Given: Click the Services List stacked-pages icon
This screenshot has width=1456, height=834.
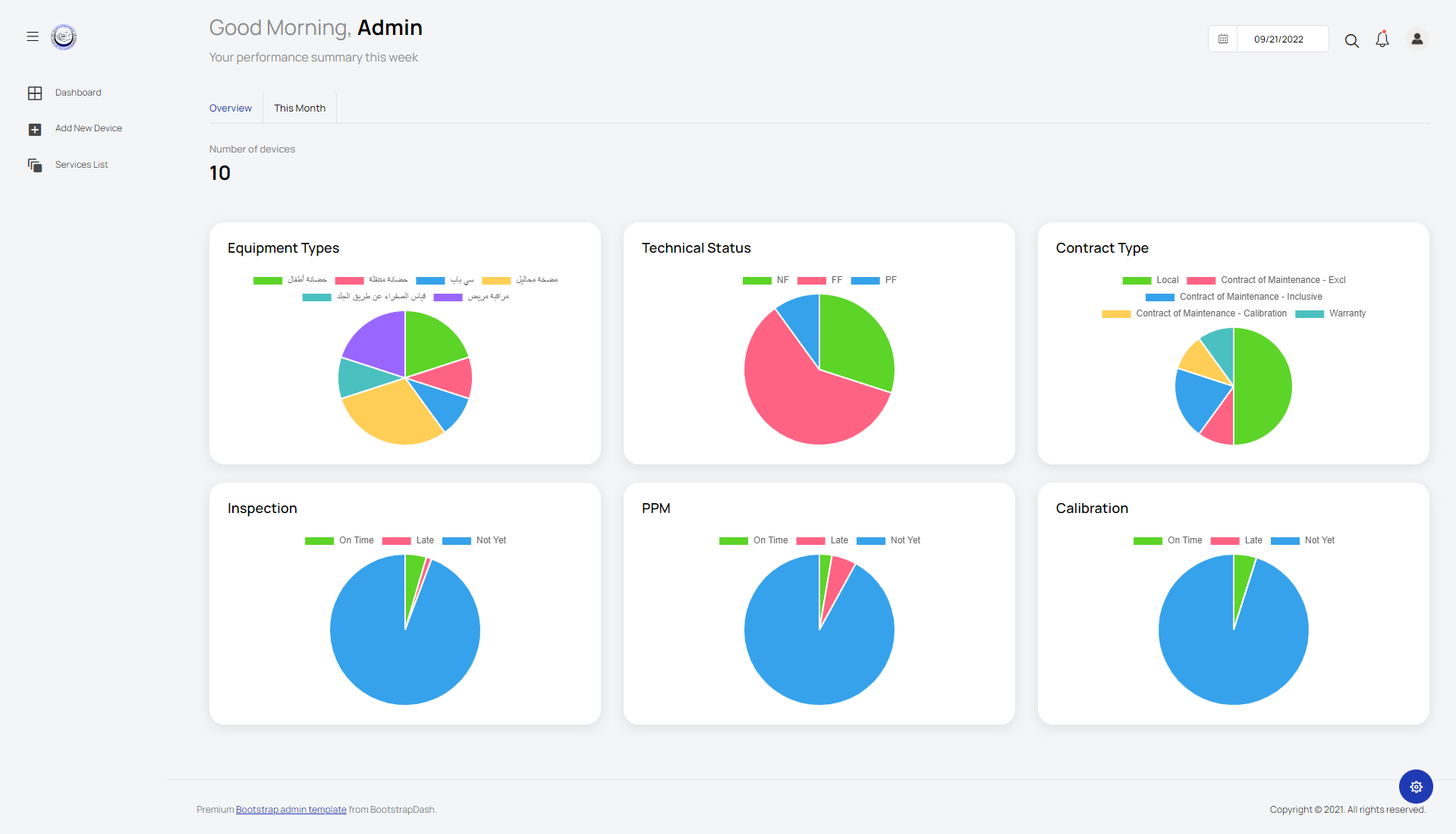Looking at the screenshot, I should click(35, 165).
